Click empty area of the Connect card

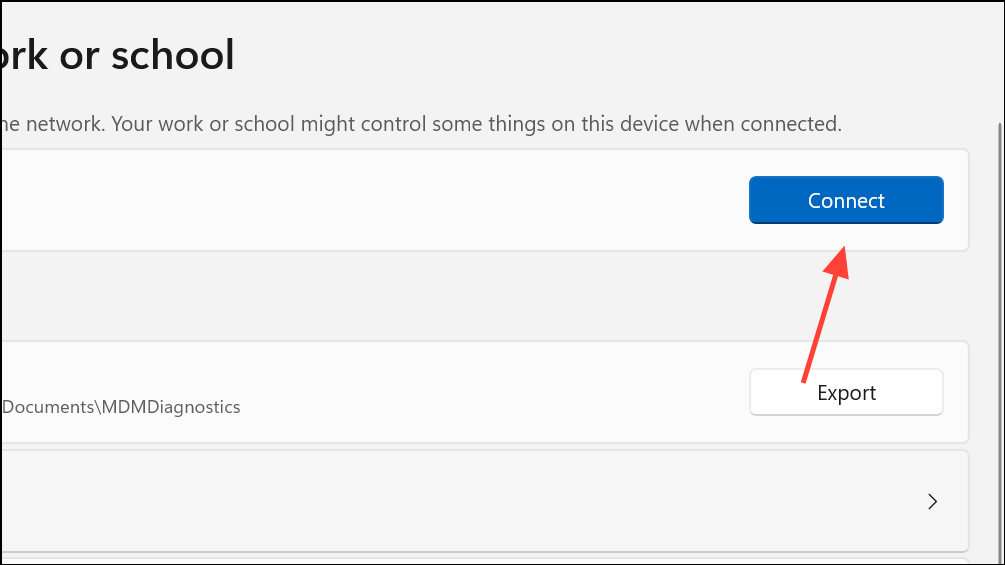pyautogui.click(x=372, y=200)
